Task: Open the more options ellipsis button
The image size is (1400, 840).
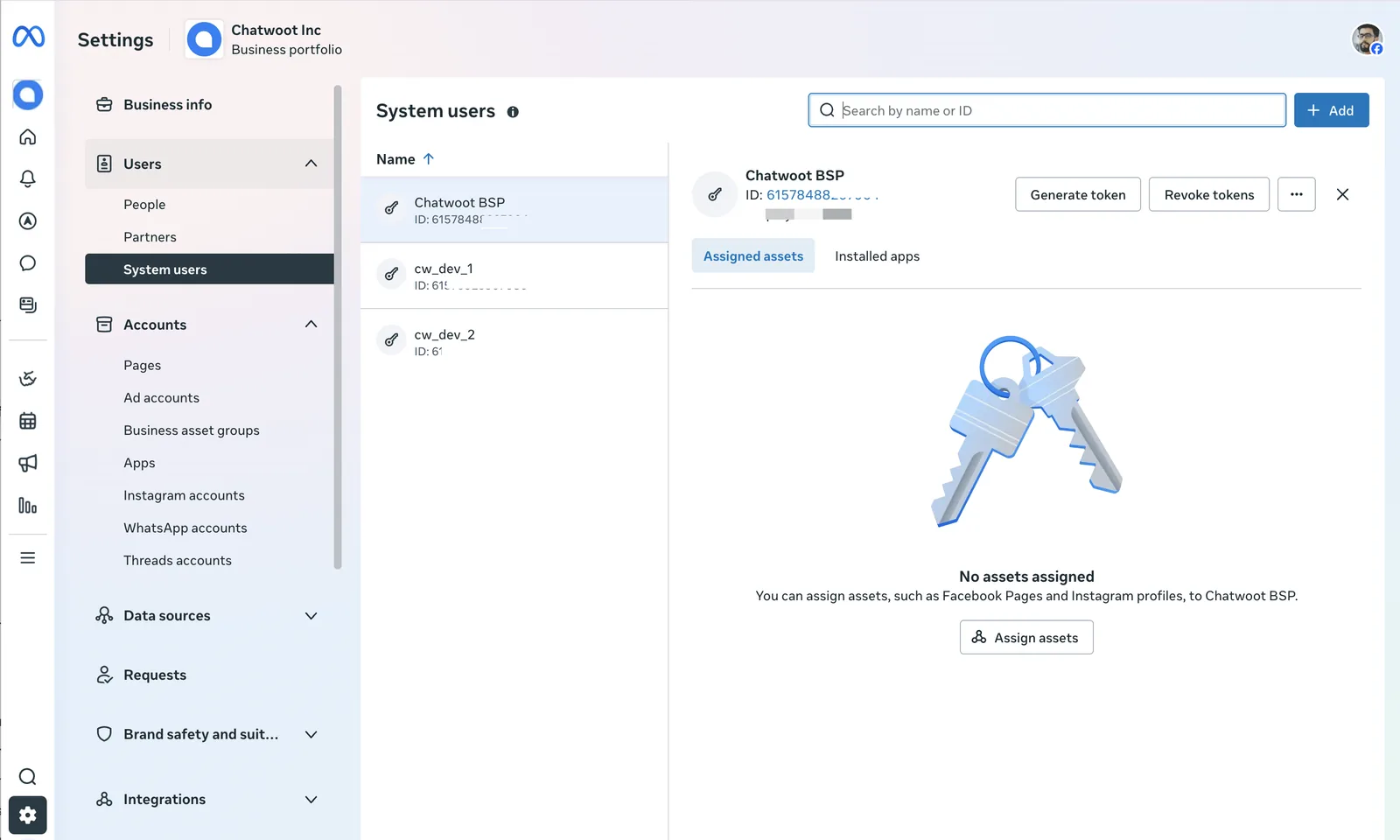Action: (x=1297, y=194)
